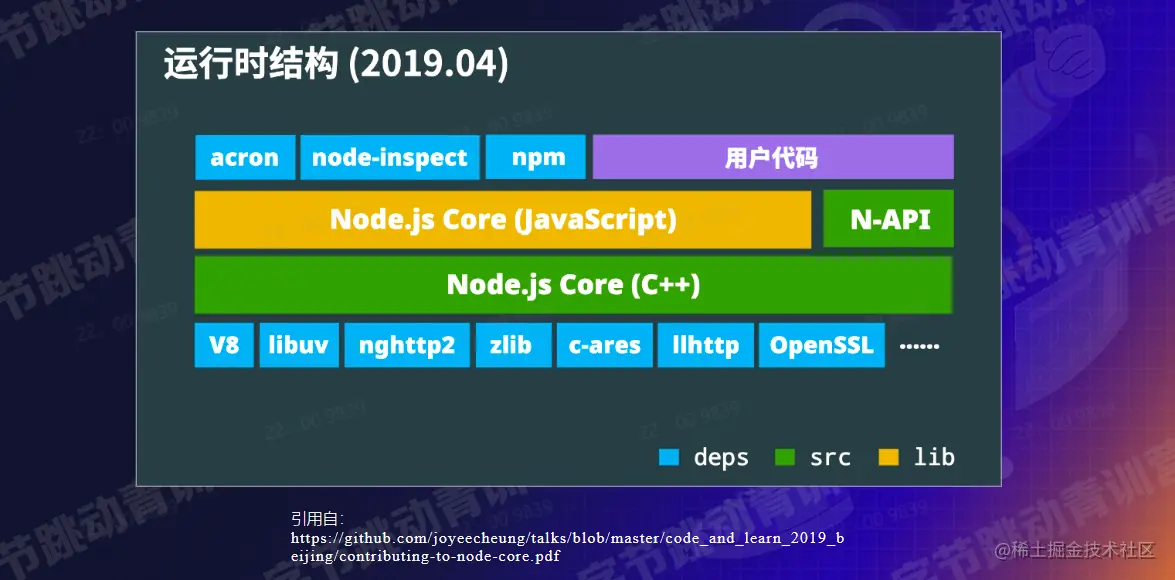Click the 引用自 label
The image size is (1175, 580).
coord(317,519)
